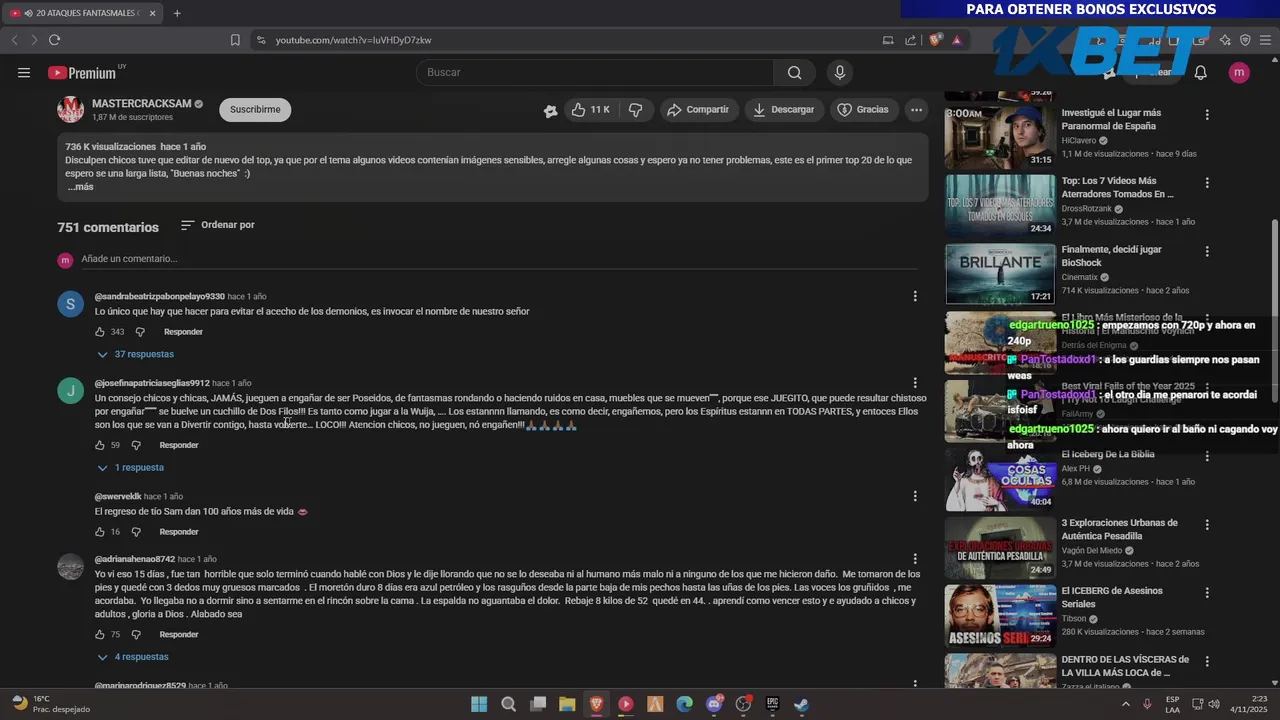1280x720 pixels.
Task: Open Steam from the taskbar
Action: (x=801, y=704)
